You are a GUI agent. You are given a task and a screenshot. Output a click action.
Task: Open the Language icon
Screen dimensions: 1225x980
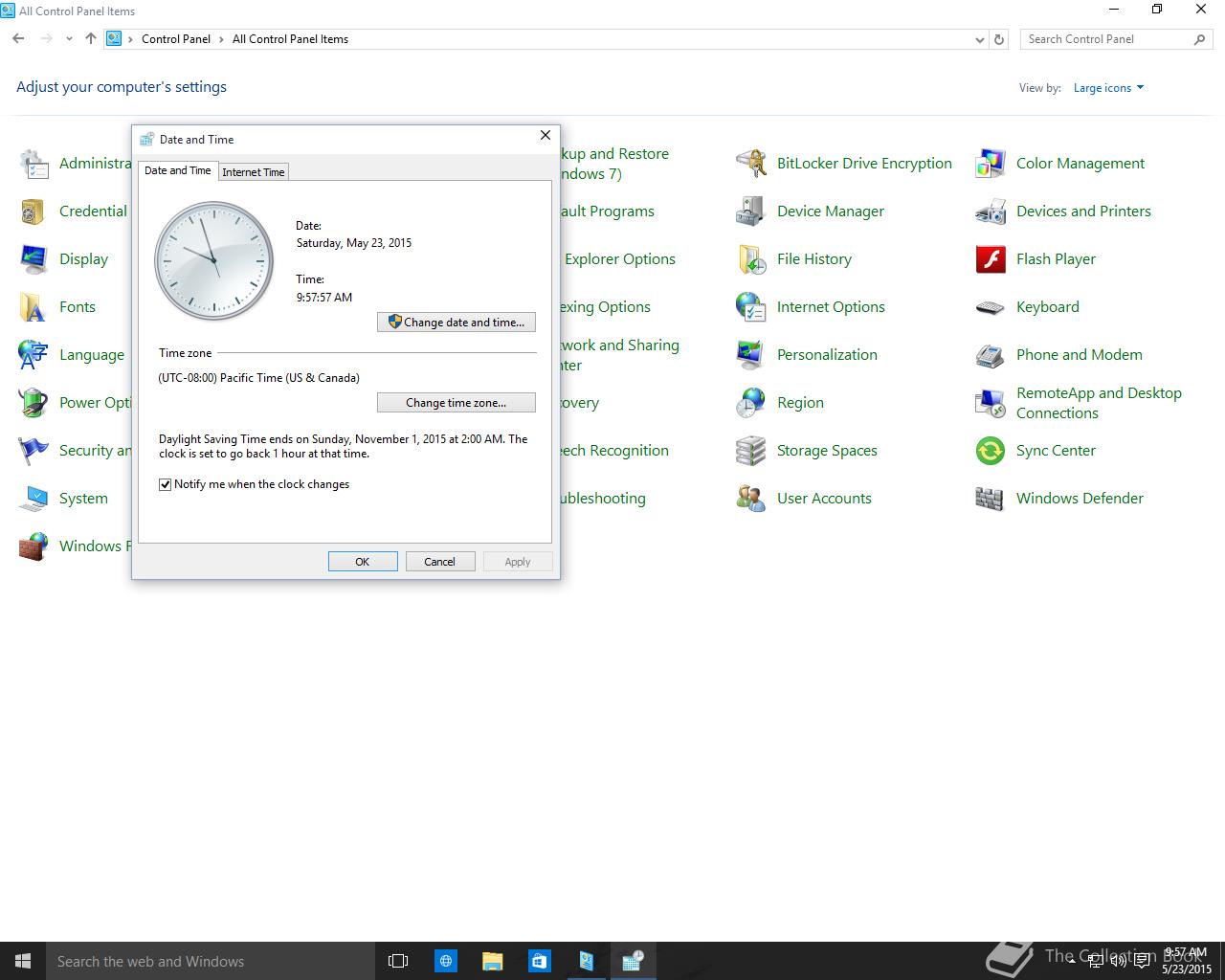(33, 355)
